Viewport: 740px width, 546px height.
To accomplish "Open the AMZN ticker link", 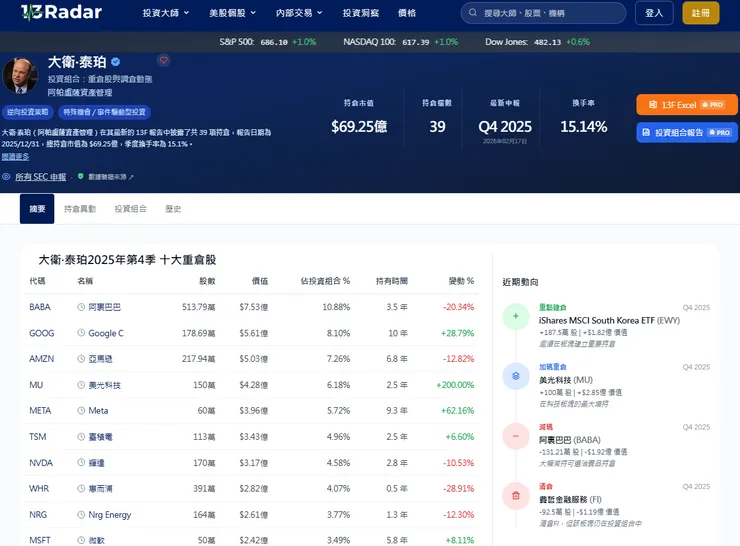I will click(x=42, y=359).
